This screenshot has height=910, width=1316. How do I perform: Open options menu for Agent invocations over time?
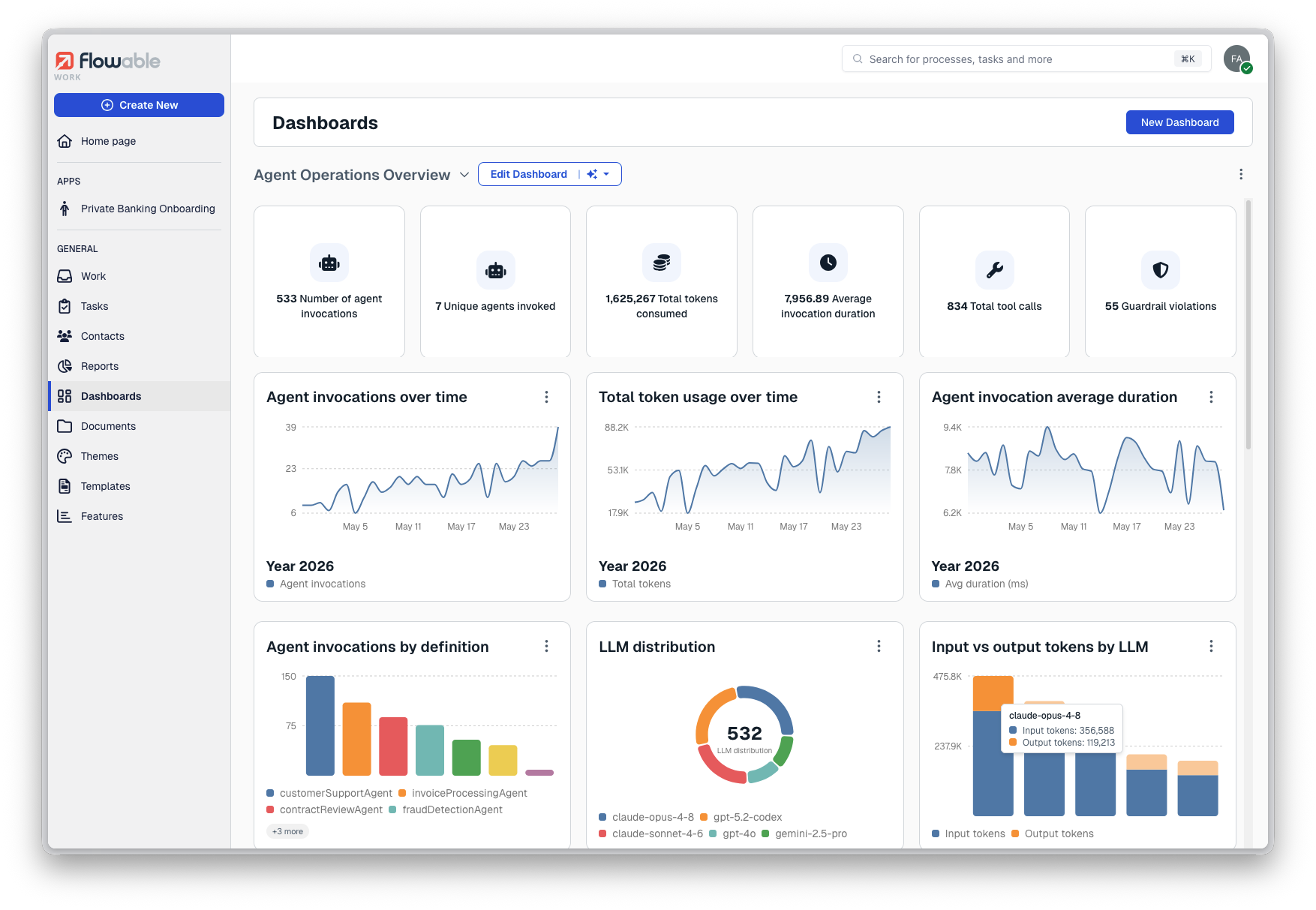click(546, 397)
